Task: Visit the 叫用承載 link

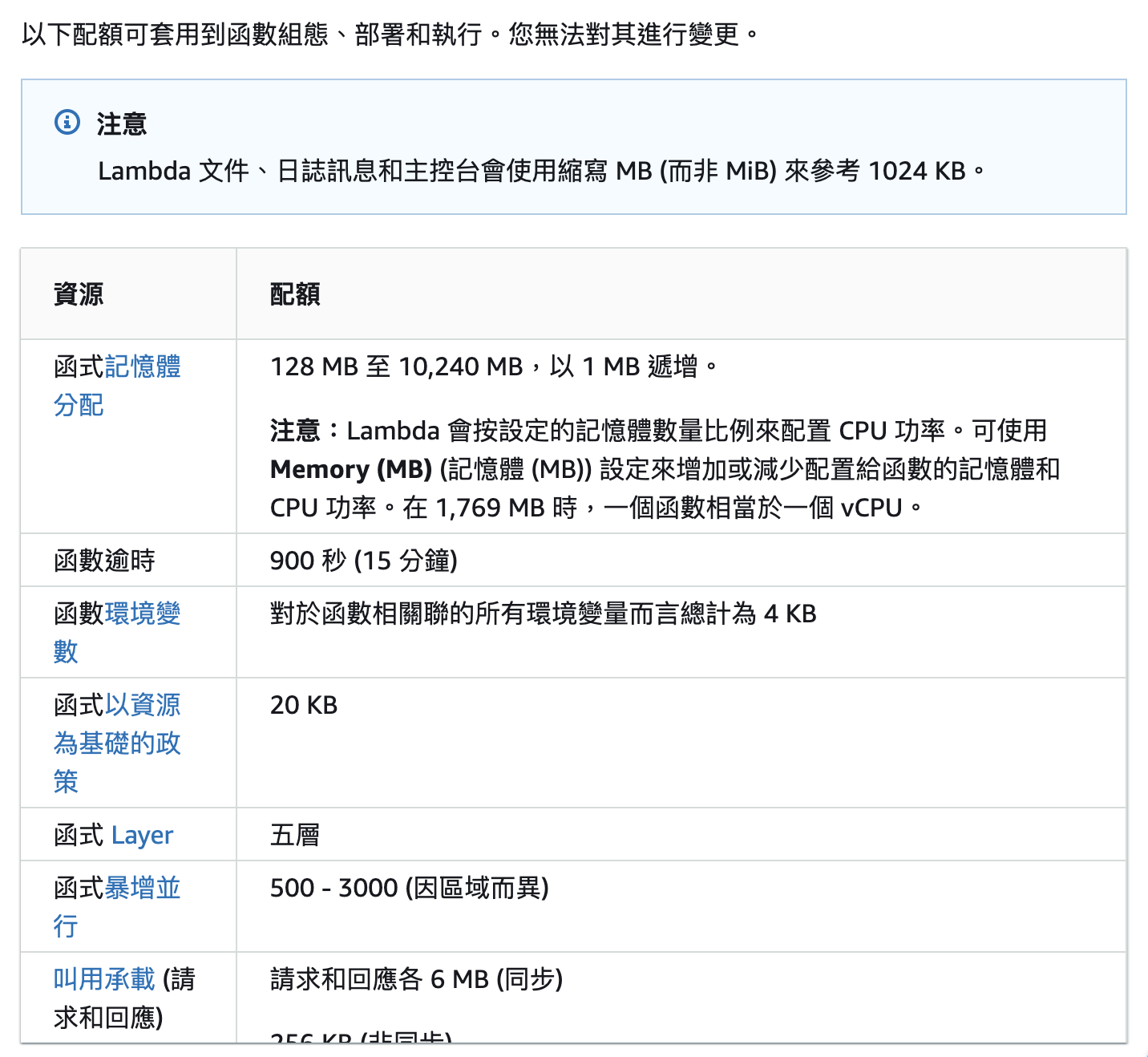Action: pyautogui.click(x=104, y=980)
